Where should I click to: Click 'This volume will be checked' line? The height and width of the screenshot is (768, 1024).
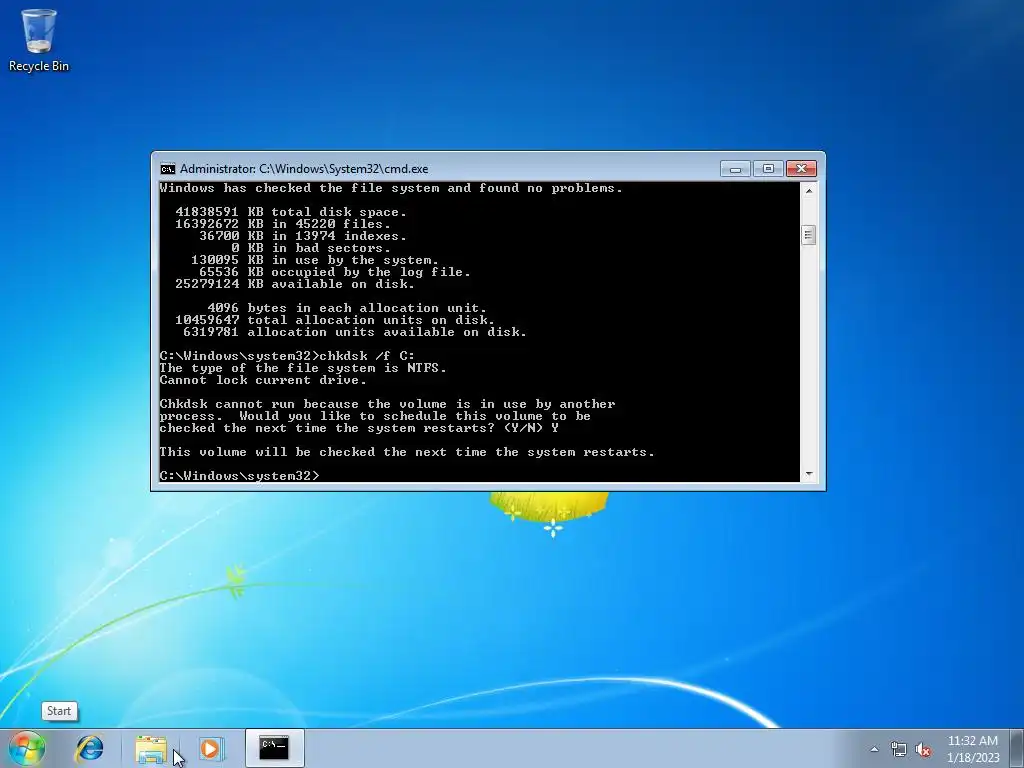(x=406, y=452)
